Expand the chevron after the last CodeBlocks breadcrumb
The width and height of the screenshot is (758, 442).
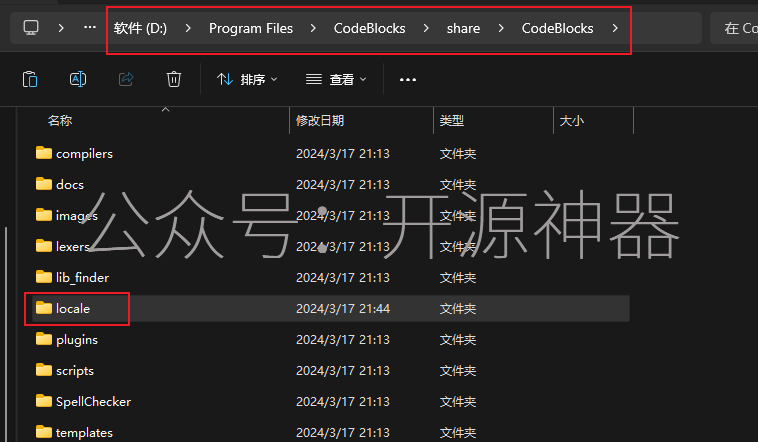pos(615,29)
